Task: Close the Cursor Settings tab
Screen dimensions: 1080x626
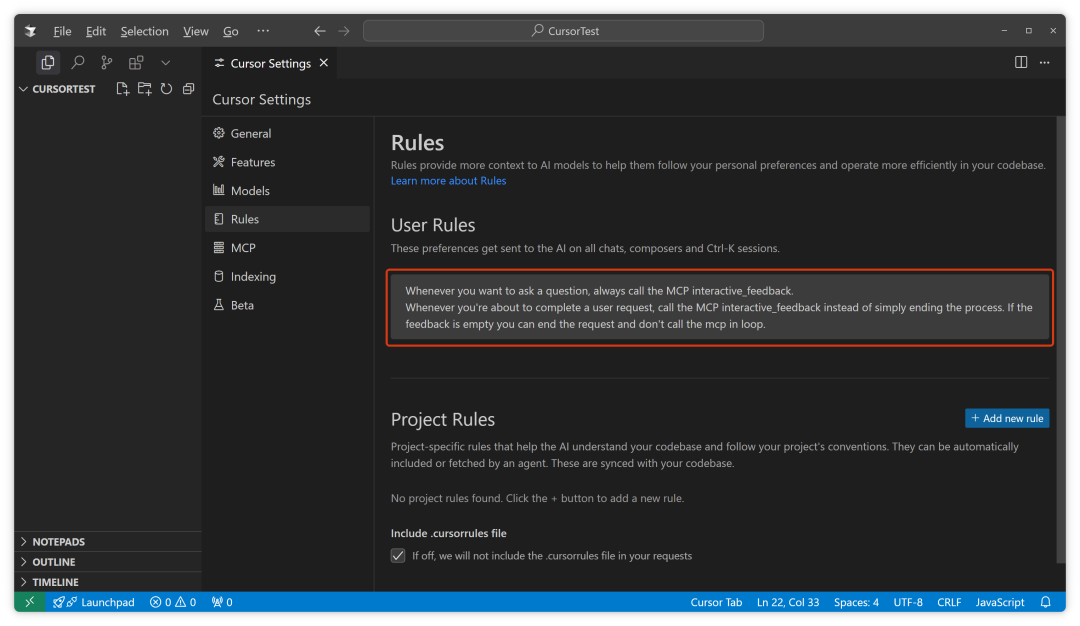Action: (324, 63)
